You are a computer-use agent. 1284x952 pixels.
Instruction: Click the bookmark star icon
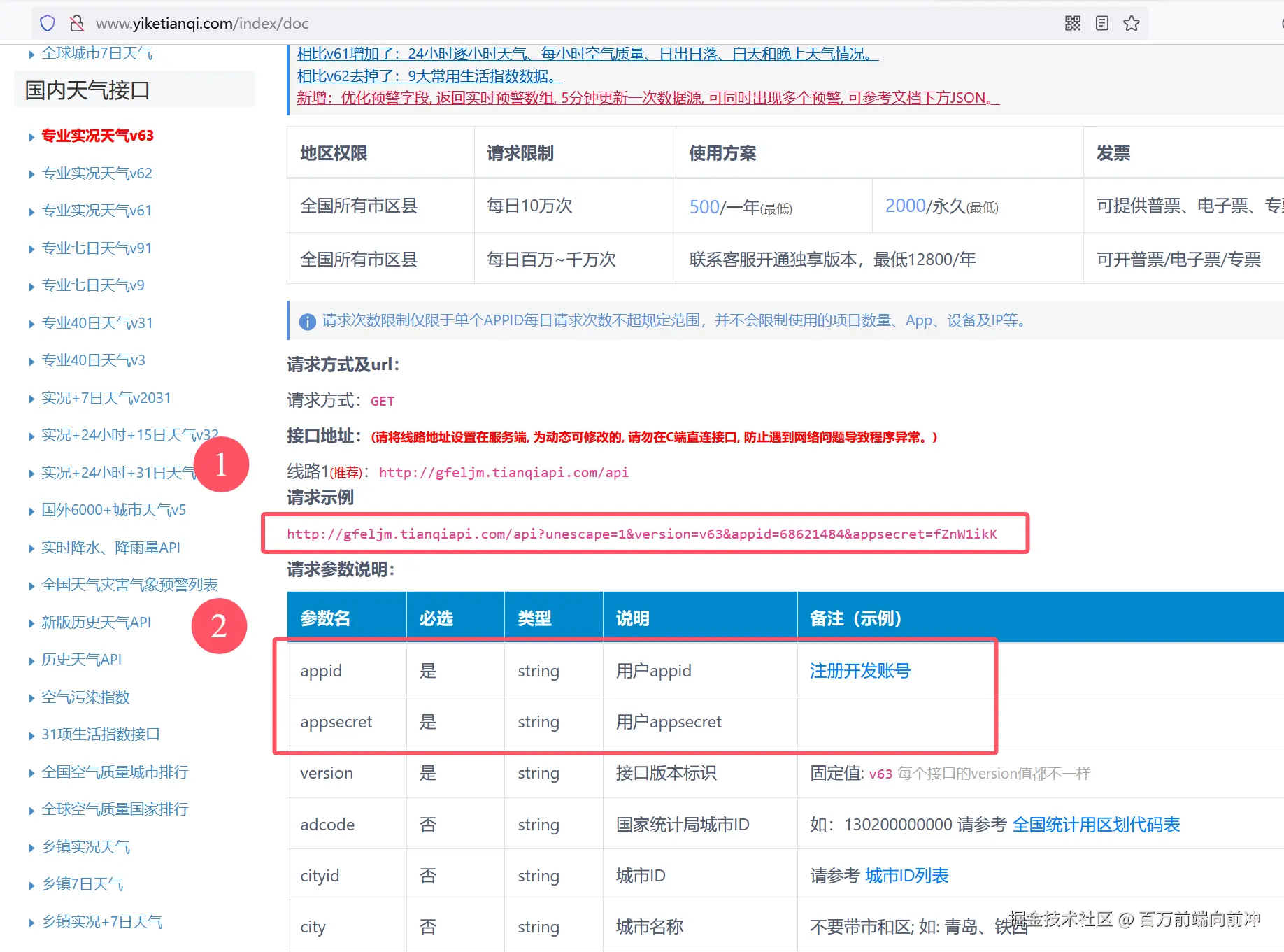pyautogui.click(x=1132, y=22)
